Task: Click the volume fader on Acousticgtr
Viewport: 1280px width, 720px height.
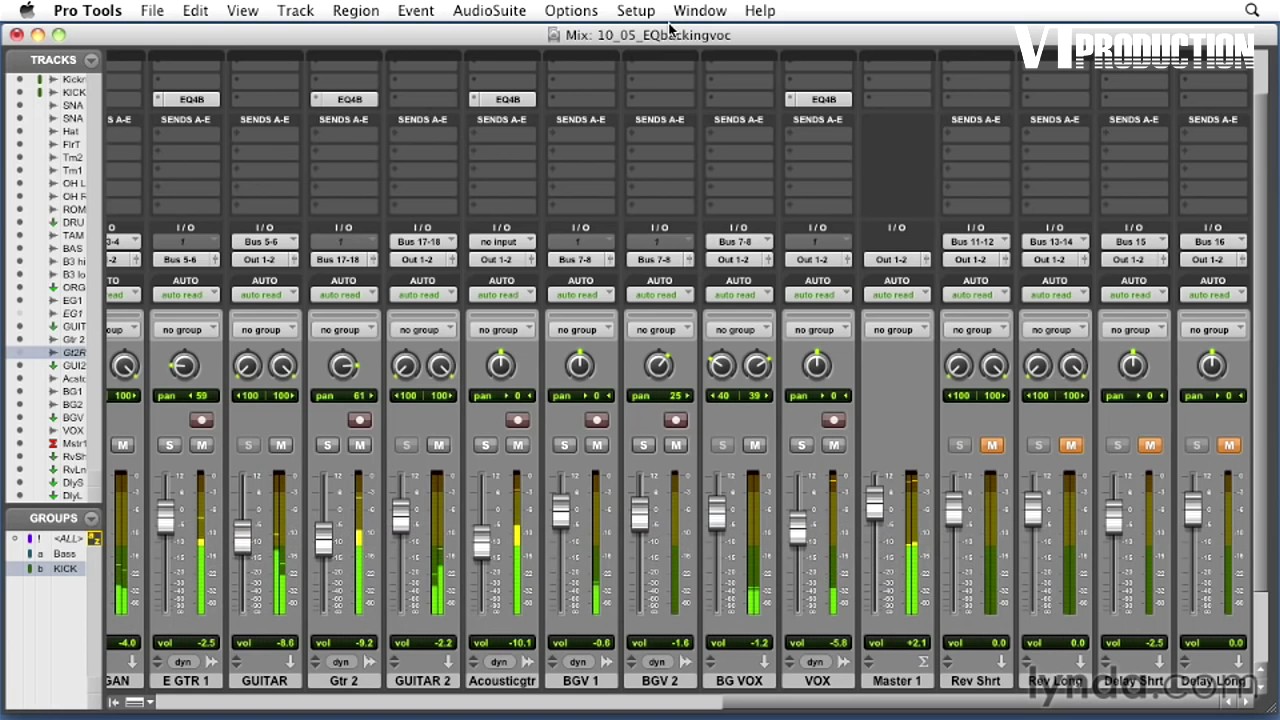Action: point(482,542)
